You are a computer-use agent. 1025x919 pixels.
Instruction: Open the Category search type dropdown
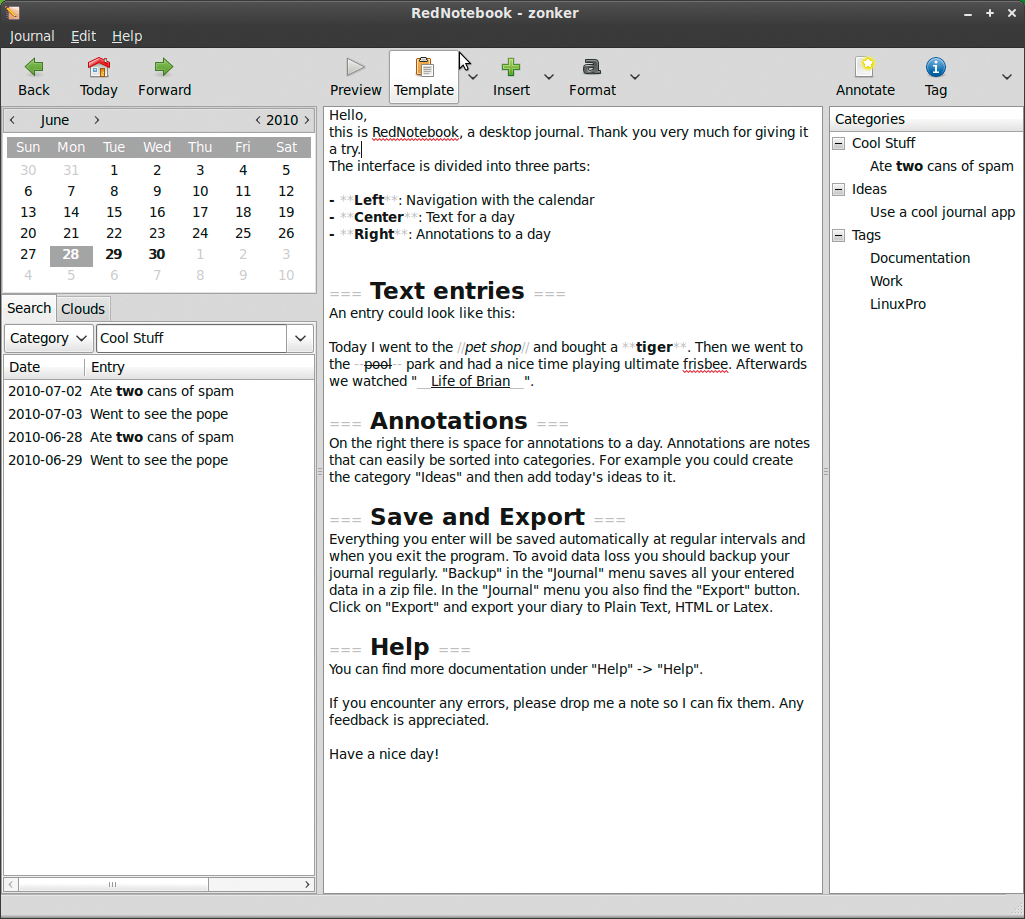point(48,338)
